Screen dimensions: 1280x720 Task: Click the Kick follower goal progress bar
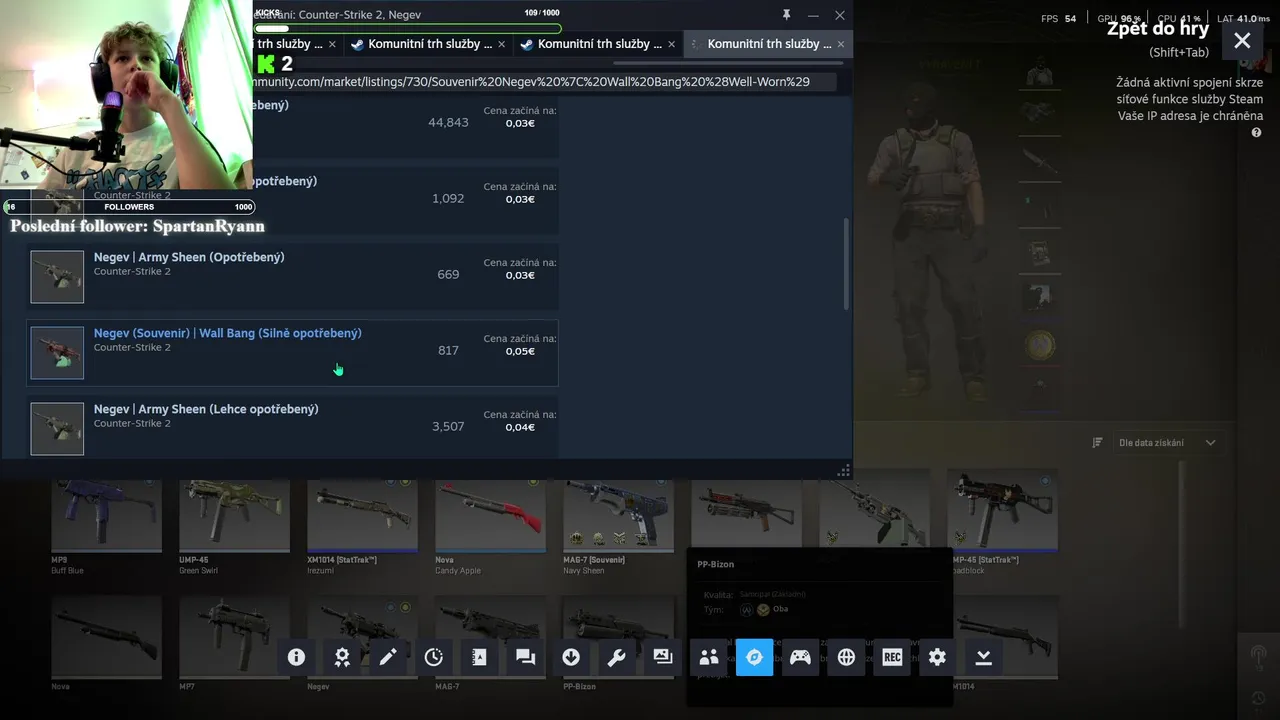[130, 207]
